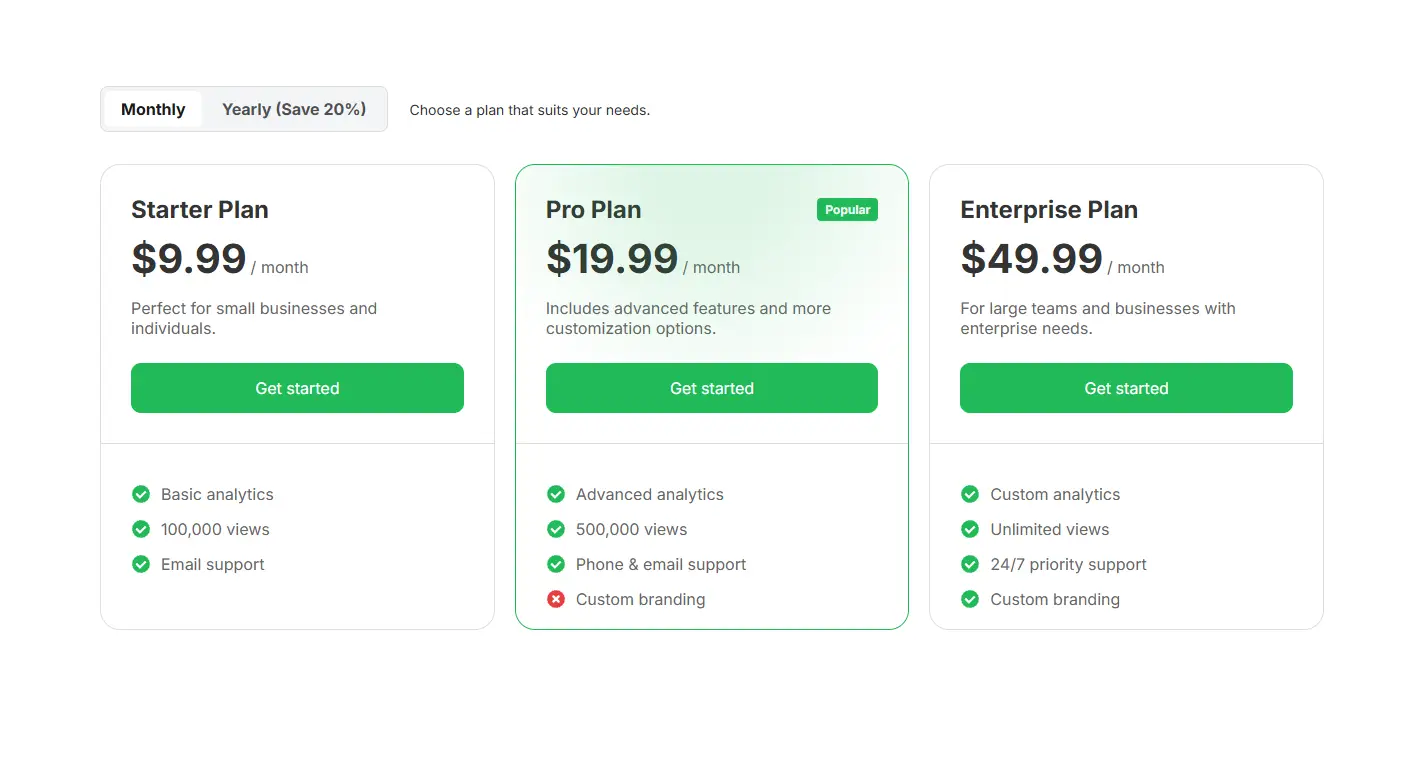The height and width of the screenshot is (771, 1424).
Task: Click the $49.99 Enterprise price
Action: [x=1031, y=259]
